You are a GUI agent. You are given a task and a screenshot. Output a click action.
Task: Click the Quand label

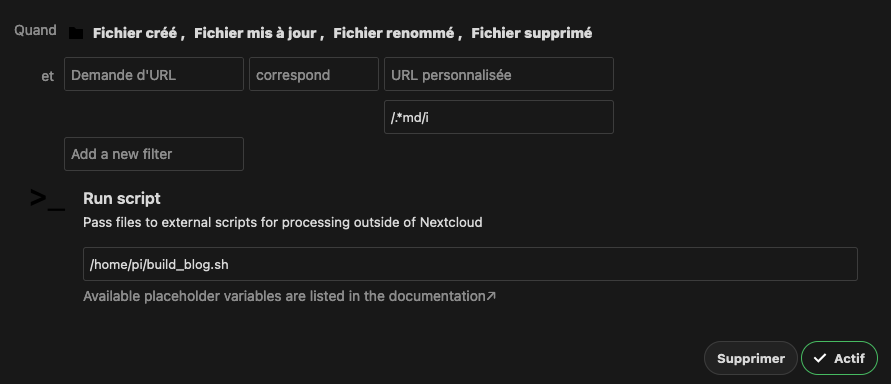[x=35, y=30]
